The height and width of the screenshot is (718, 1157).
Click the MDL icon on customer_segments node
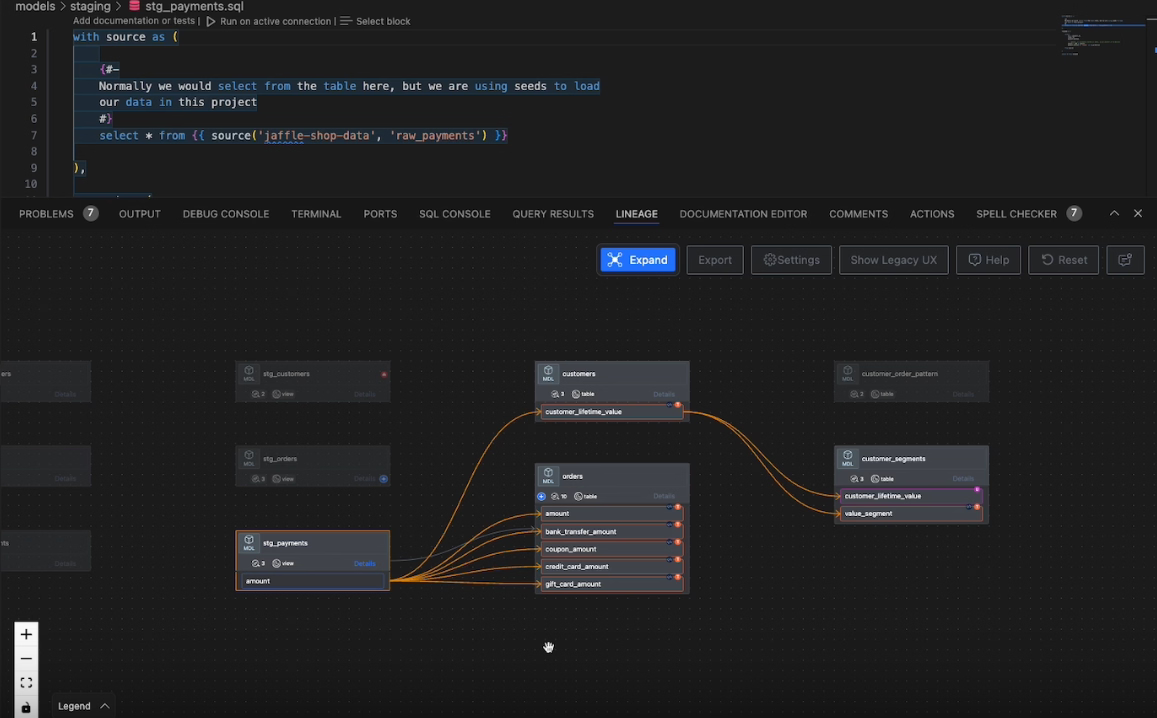[848, 458]
